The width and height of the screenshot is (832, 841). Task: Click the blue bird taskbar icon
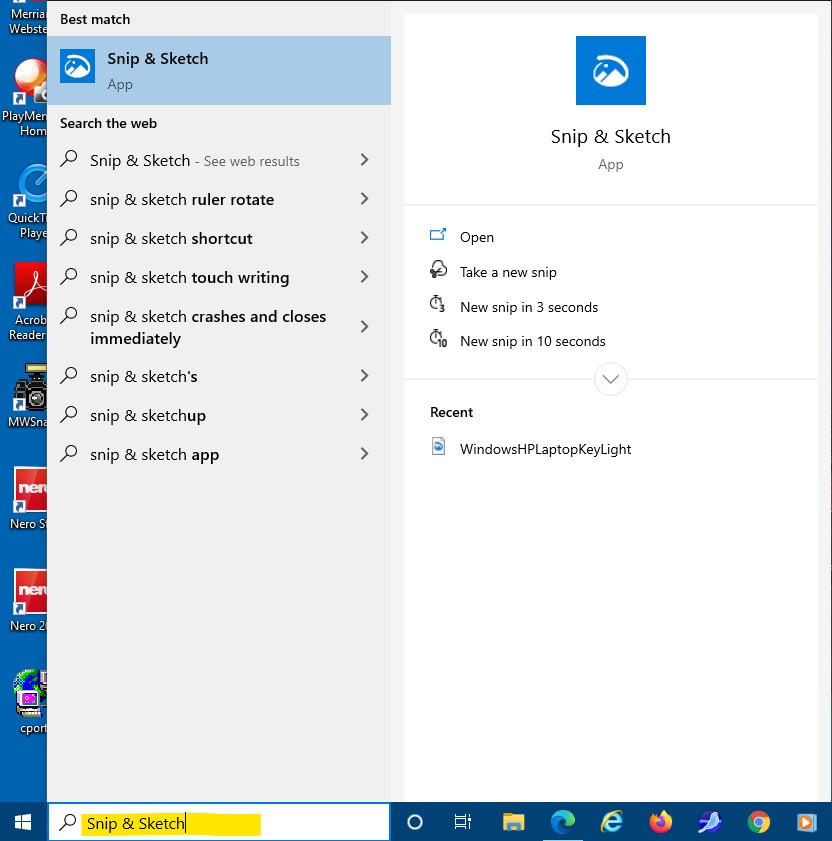click(710, 822)
